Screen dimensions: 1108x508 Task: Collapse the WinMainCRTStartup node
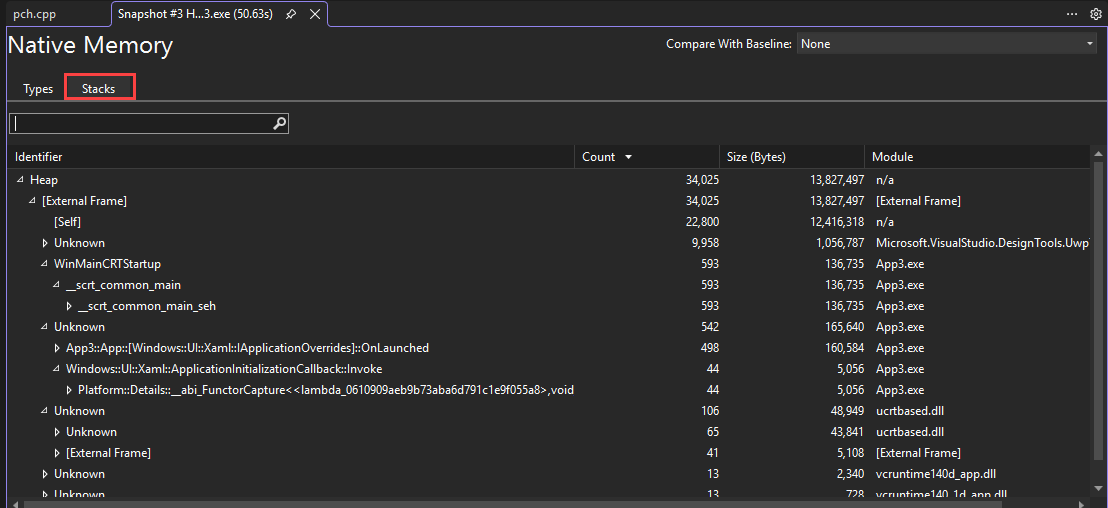coord(44,264)
